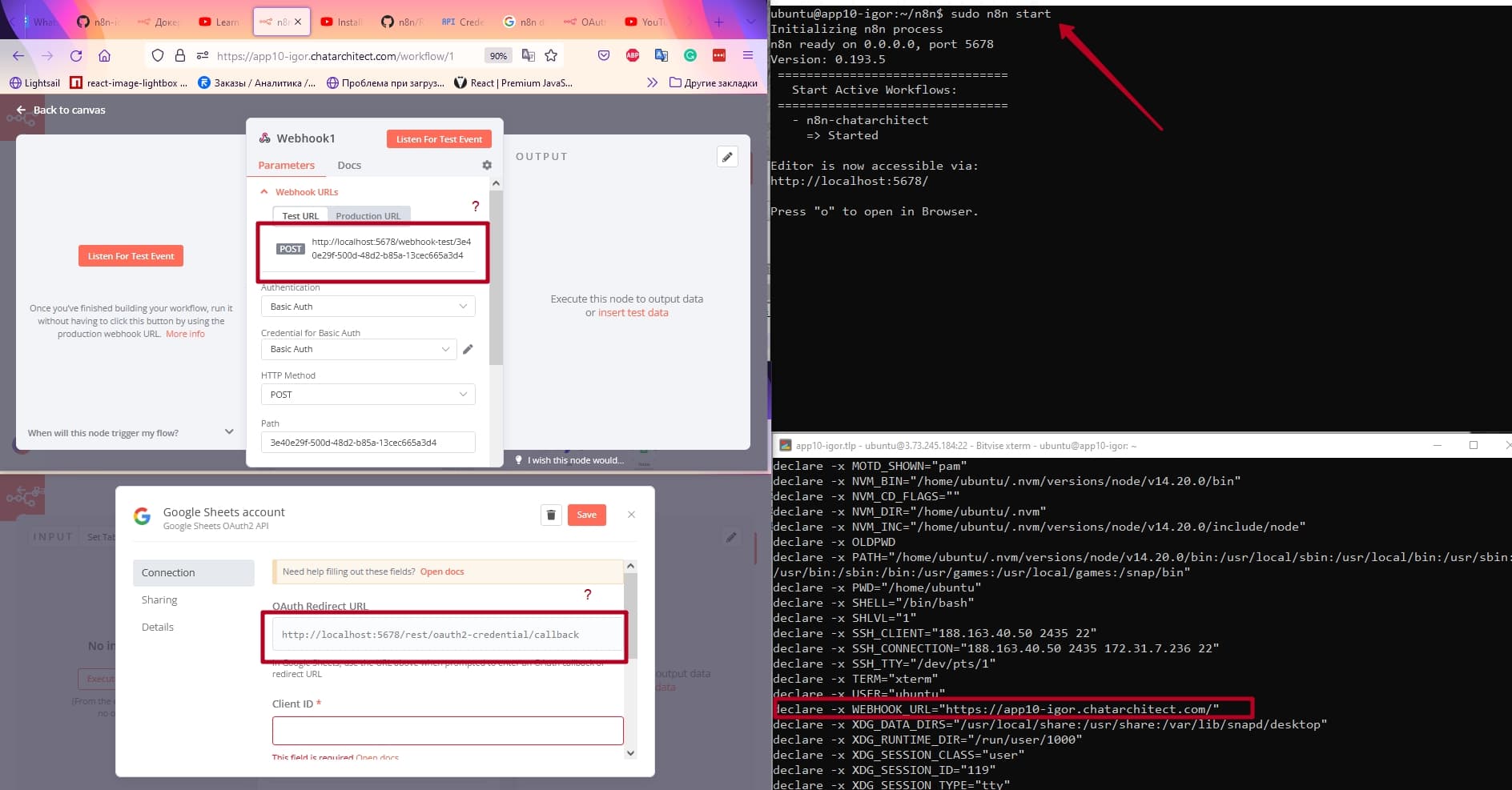
Task: Open Webhook1 node settings gear
Action: coord(487,165)
